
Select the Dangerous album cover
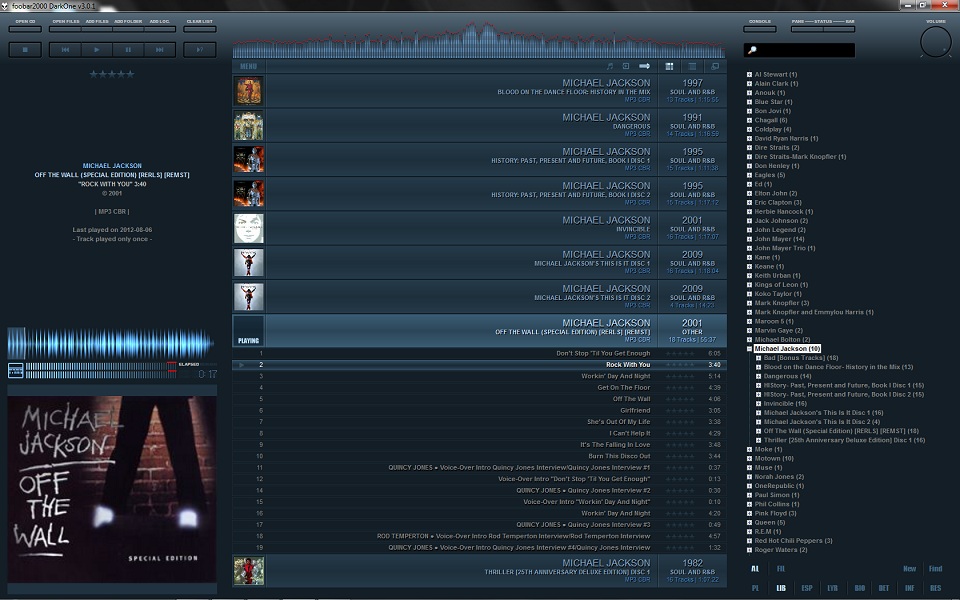click(x=249, y=125)
